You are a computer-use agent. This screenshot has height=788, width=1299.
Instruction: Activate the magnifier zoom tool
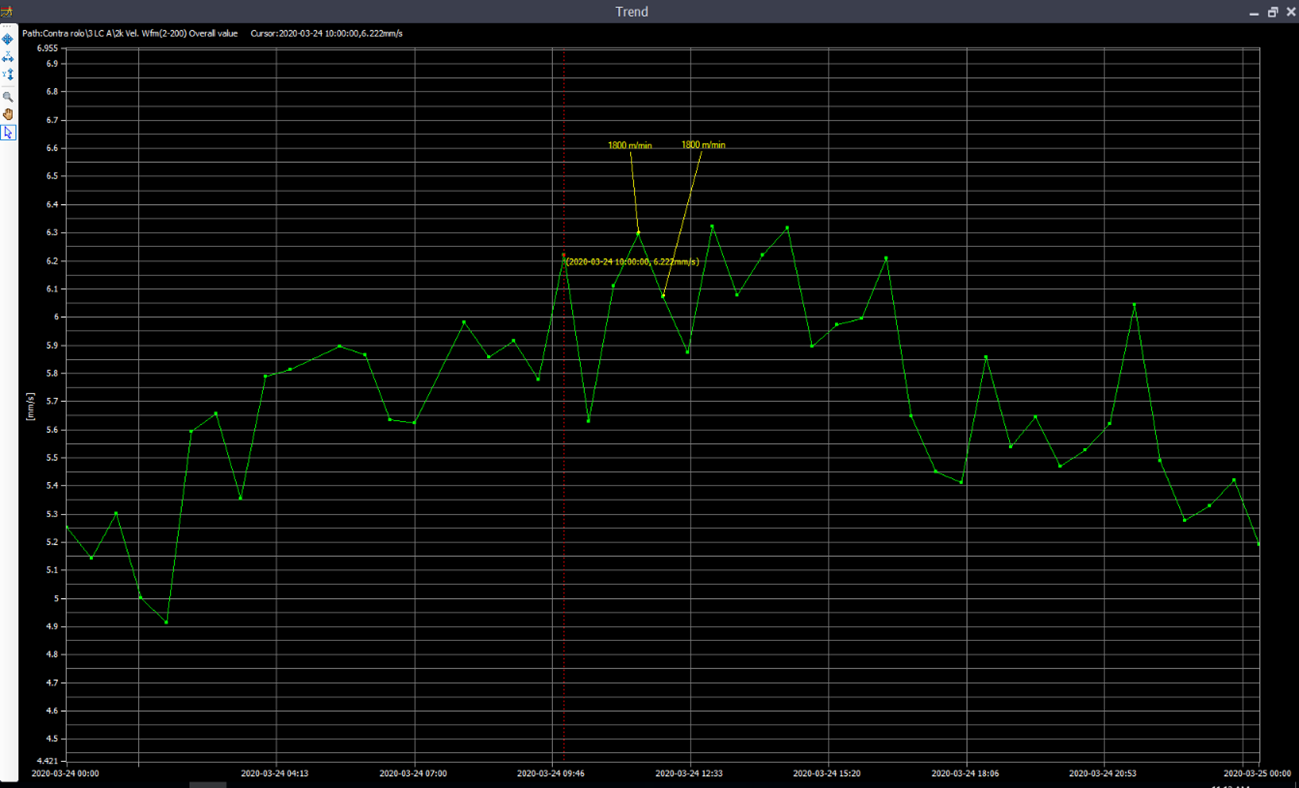(x=8, y=97)
